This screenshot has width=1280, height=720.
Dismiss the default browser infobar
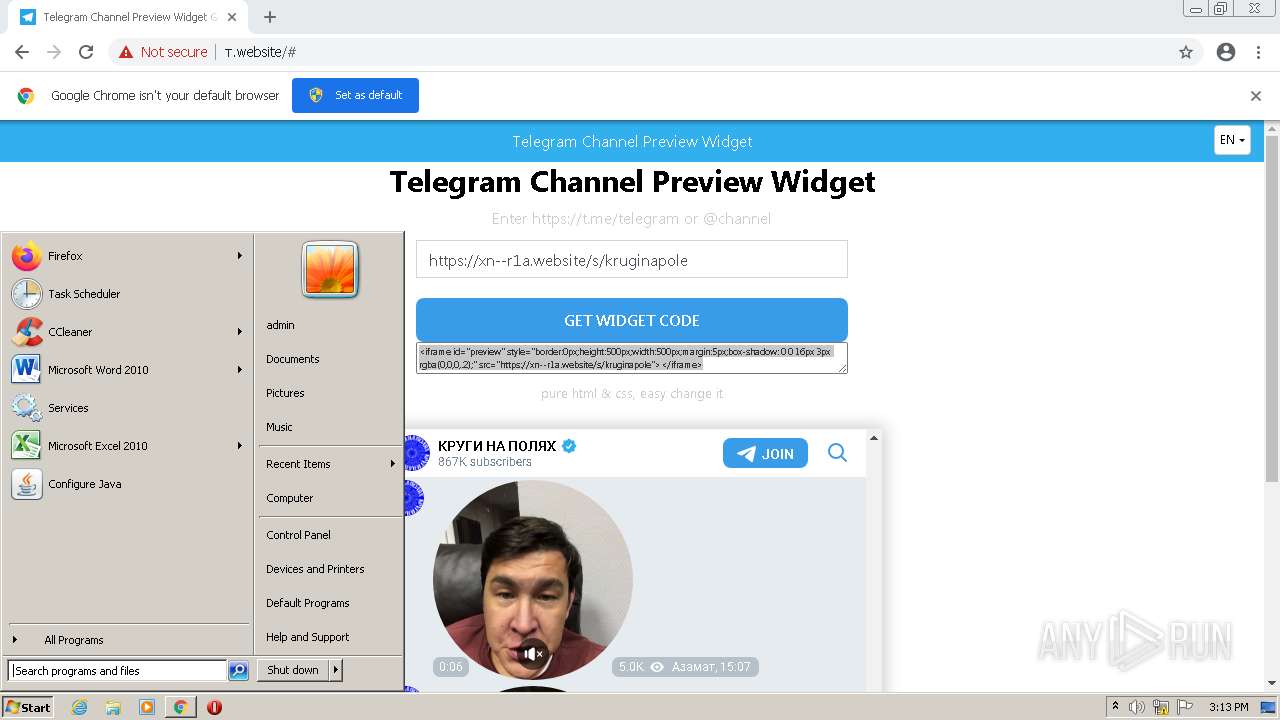[1256, 96]
